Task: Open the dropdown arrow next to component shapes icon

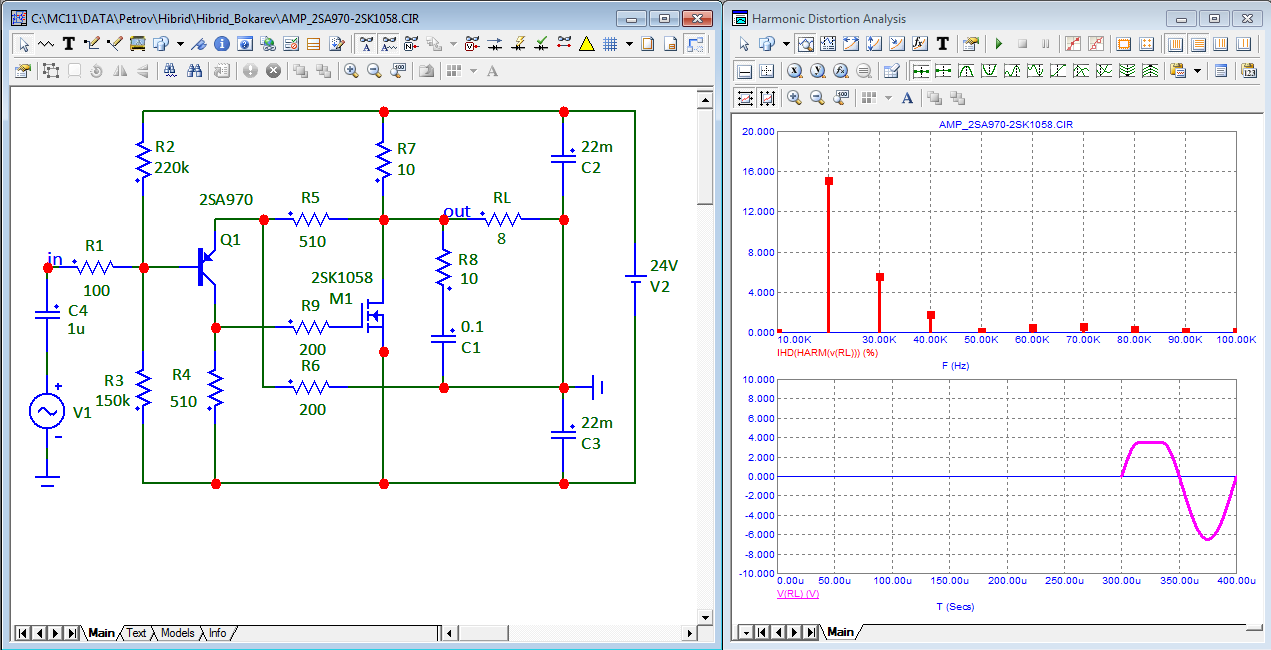Action: [x=180, y=44]
